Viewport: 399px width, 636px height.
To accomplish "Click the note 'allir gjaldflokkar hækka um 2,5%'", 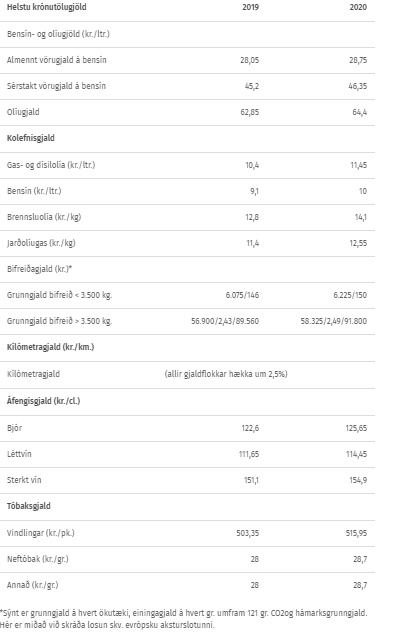I will coord(226,374).
